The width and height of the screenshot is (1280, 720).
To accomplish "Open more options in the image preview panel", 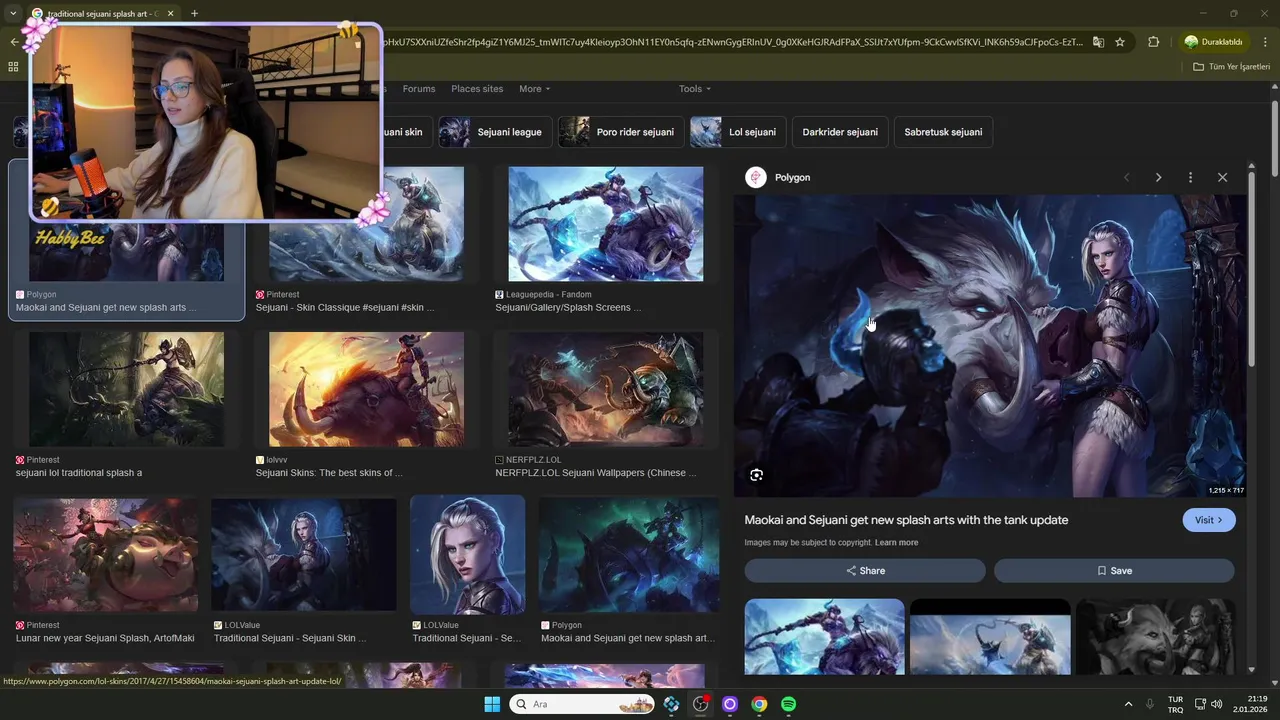I will [x=1190, y=177].
